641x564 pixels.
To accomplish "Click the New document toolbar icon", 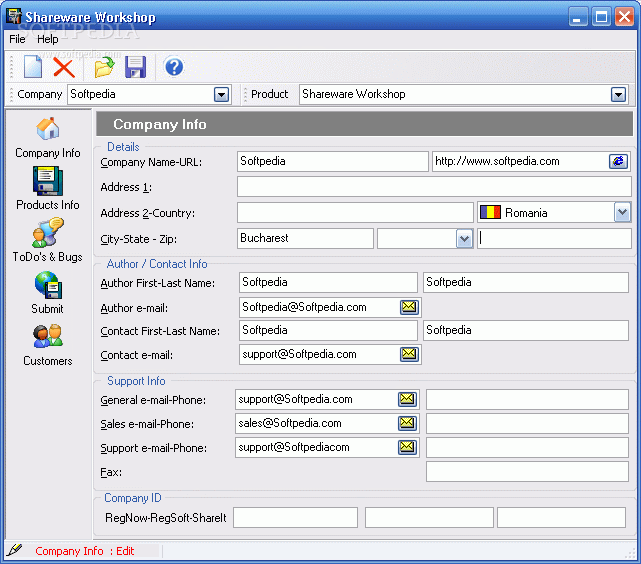I will 33,67.
